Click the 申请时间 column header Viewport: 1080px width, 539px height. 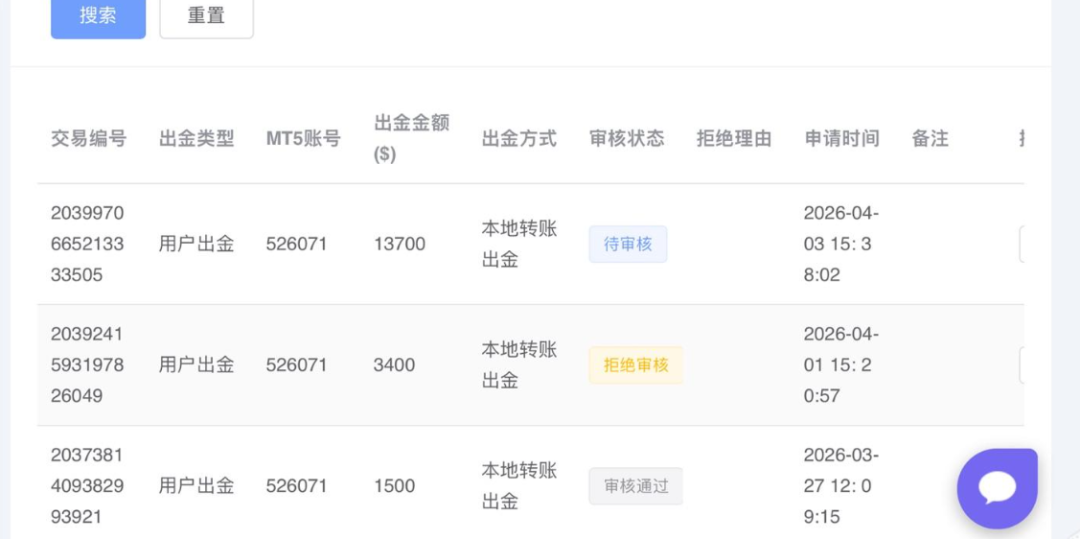[x=842, y=138]
